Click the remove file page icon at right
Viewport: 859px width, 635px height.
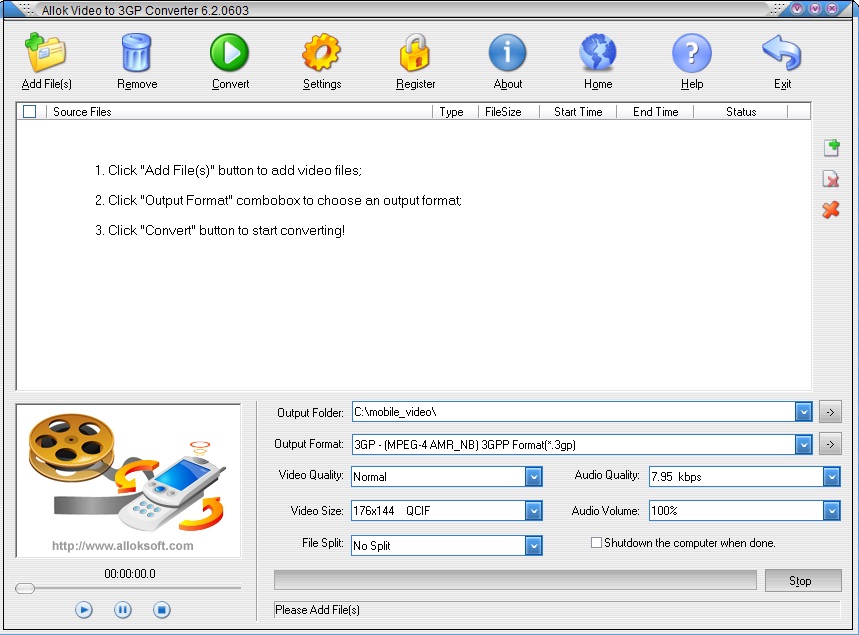(831, 179)
